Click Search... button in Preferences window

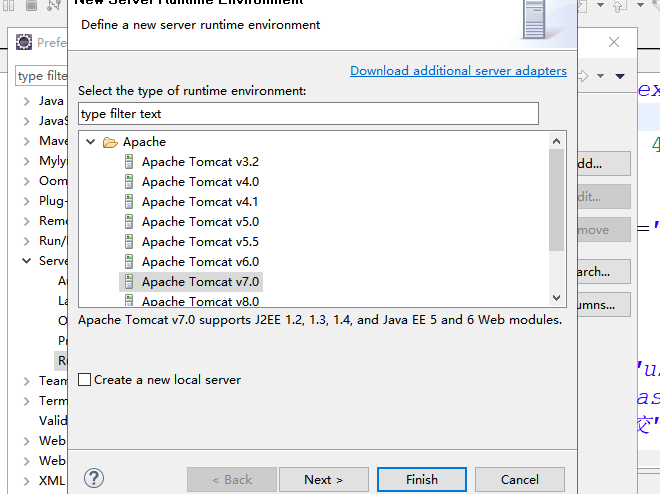604,272
